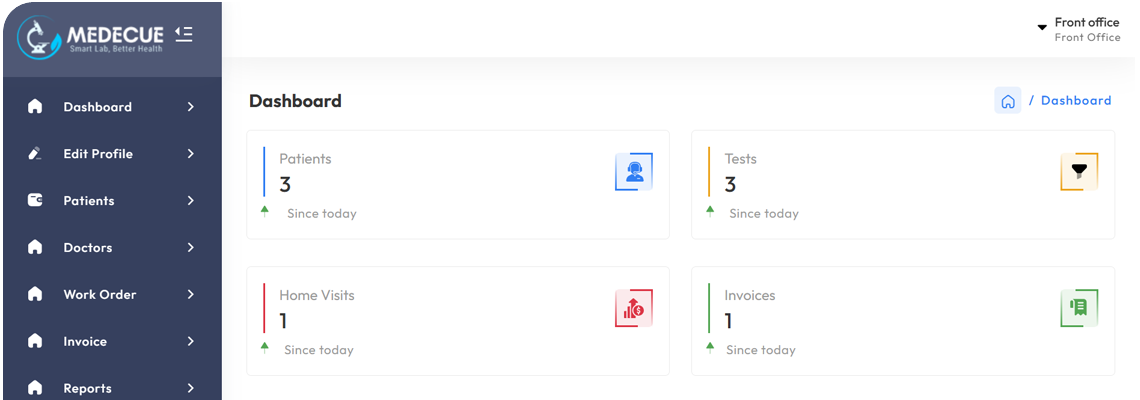Expand the Edit Profile submenu chevron

(x=190, y=154)
